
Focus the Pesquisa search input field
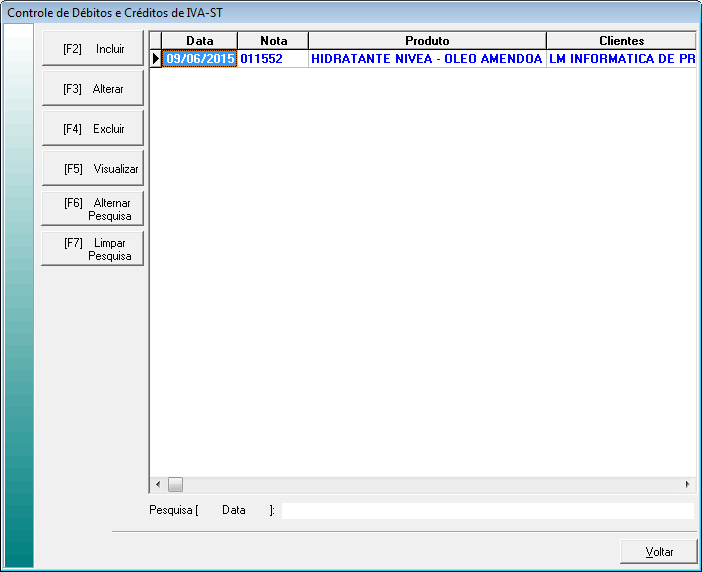click(487, 510)
